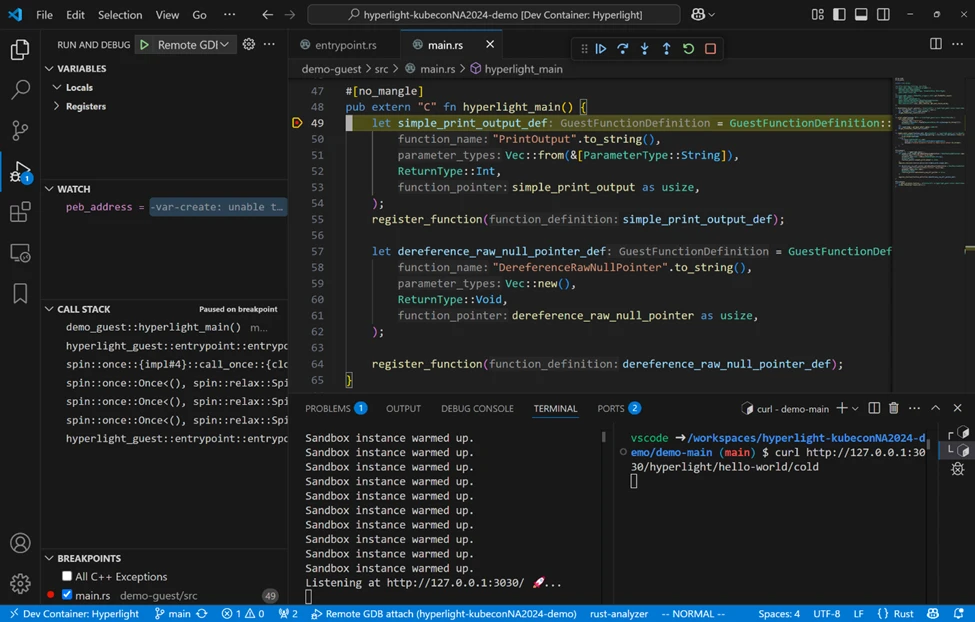
Task: Restart the debug session
Action: click(688, 49)
